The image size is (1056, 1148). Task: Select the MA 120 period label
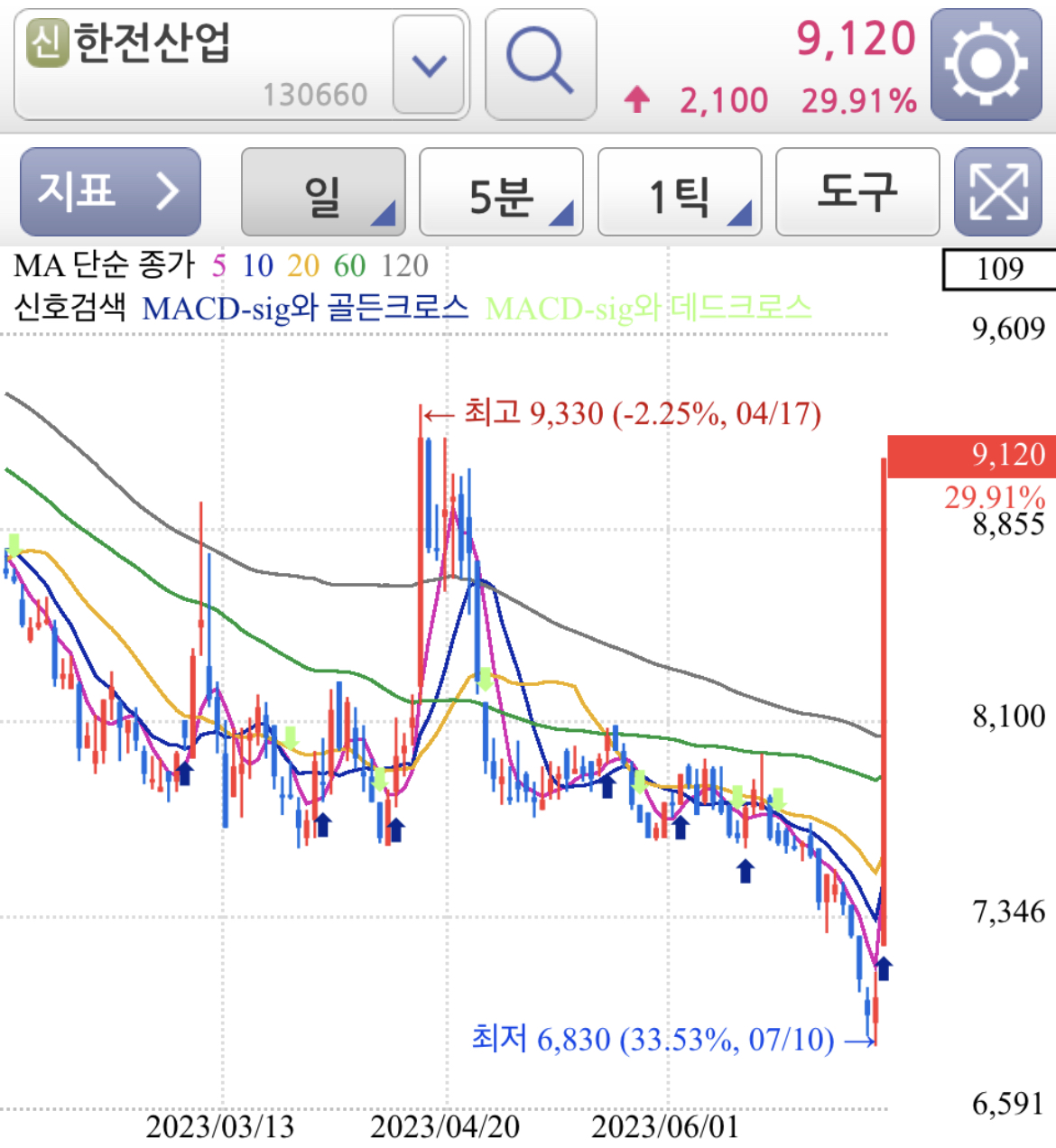(x=404, y=266)
